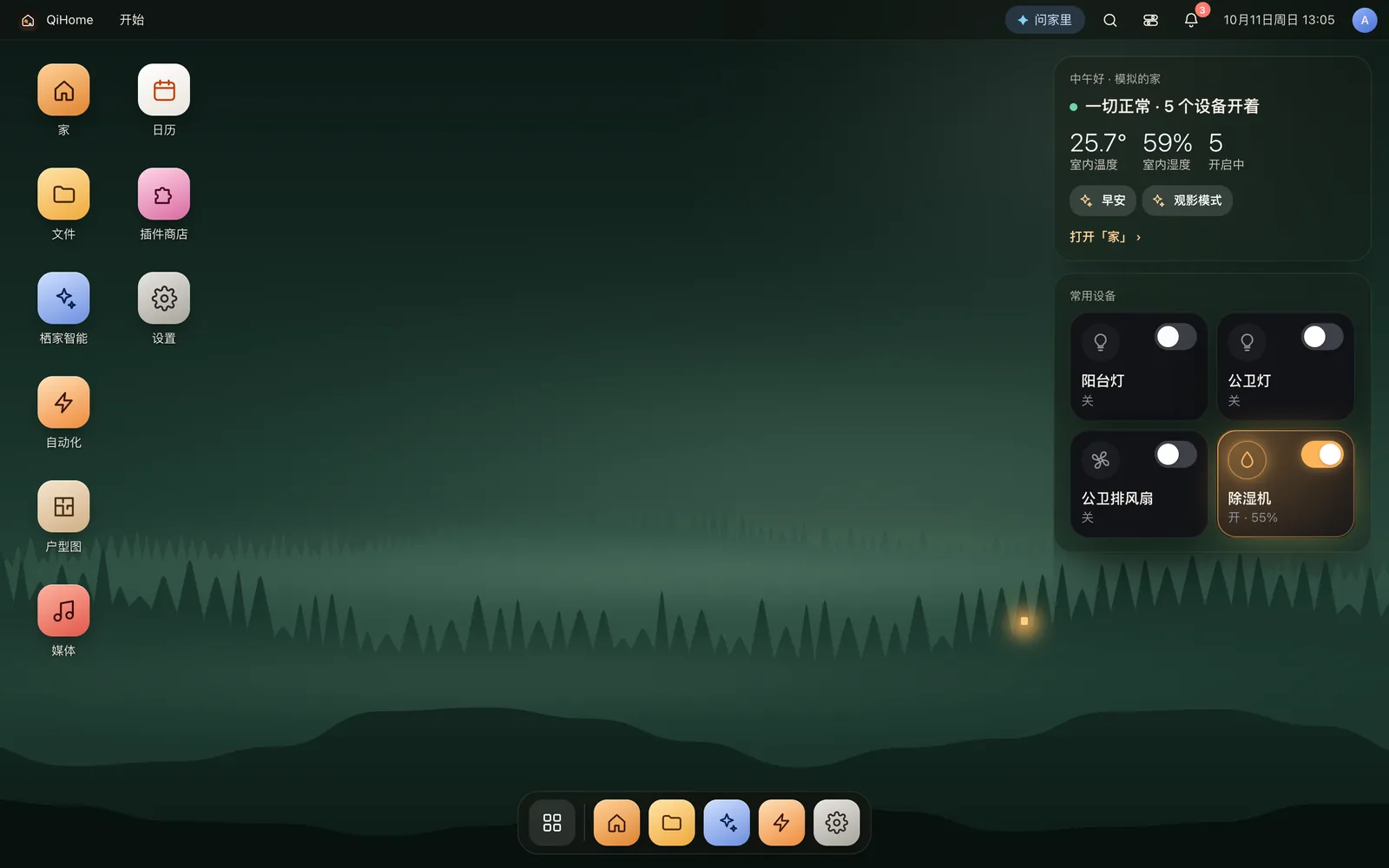
Task: Turn on the 公卫排风扇 switch
Action: pos(1175,454)
